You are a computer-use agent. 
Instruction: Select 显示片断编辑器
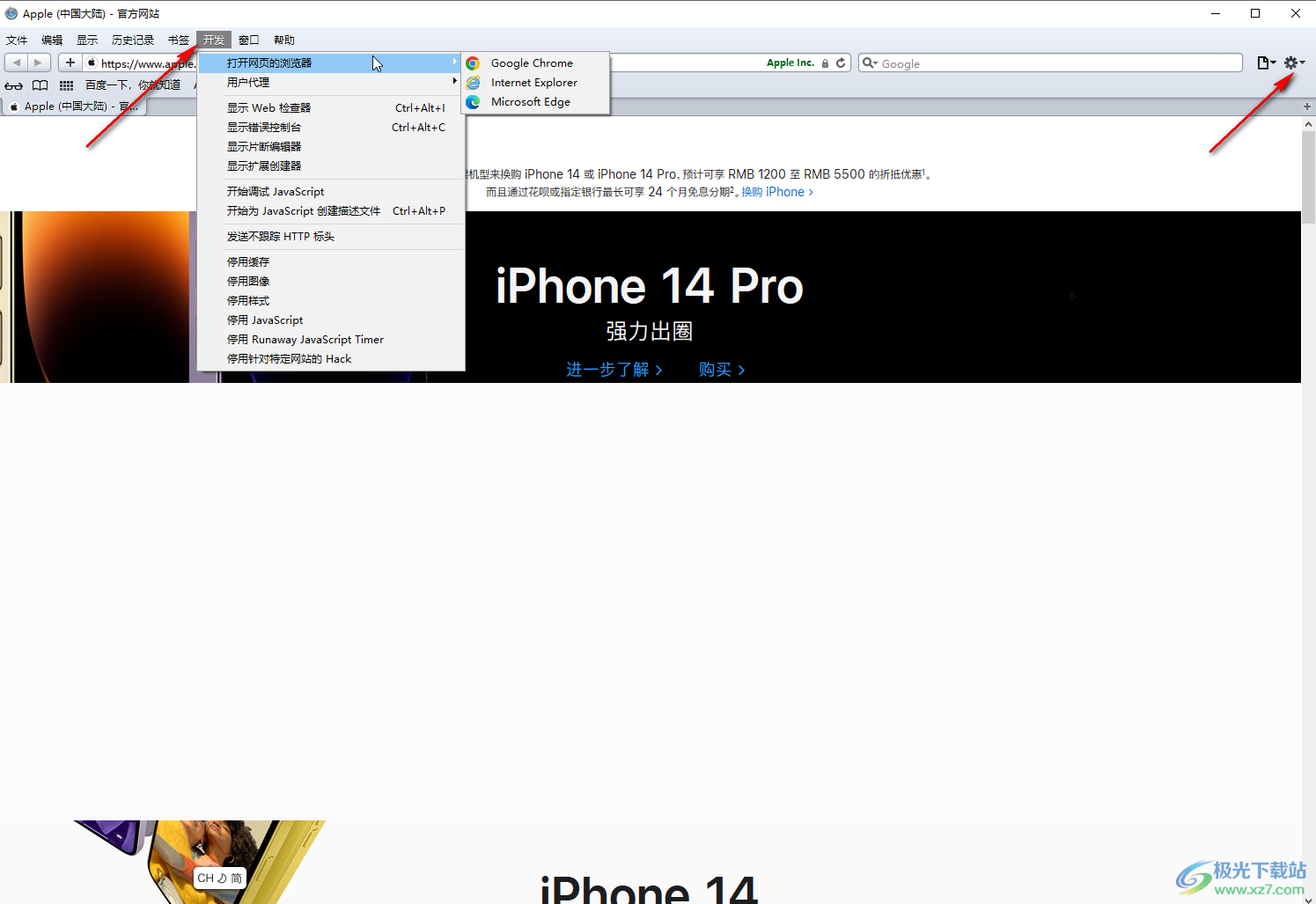coord(330,147)
